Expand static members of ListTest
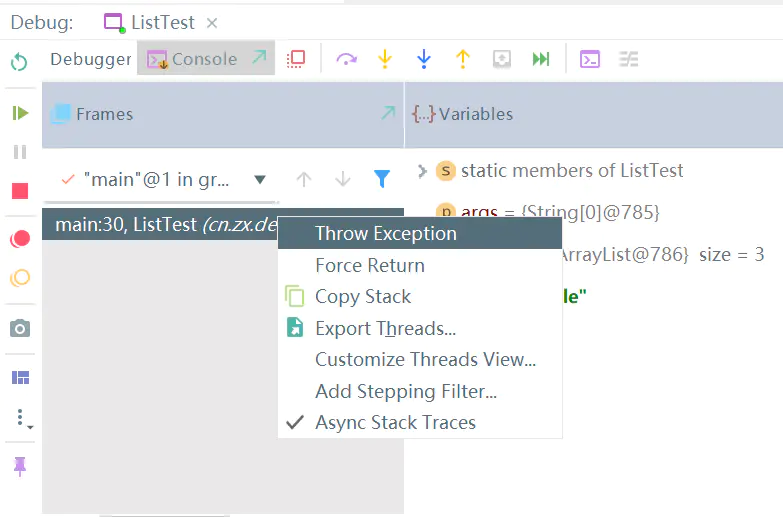 point(422,171)
